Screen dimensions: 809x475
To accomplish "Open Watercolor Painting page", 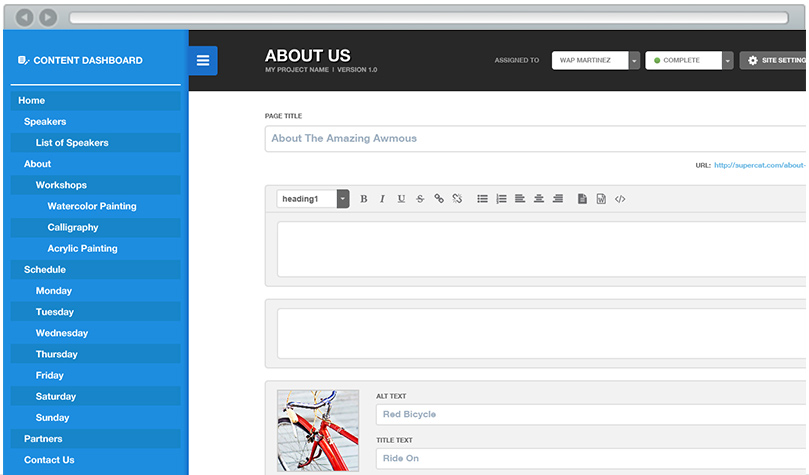I will [95, 206].
